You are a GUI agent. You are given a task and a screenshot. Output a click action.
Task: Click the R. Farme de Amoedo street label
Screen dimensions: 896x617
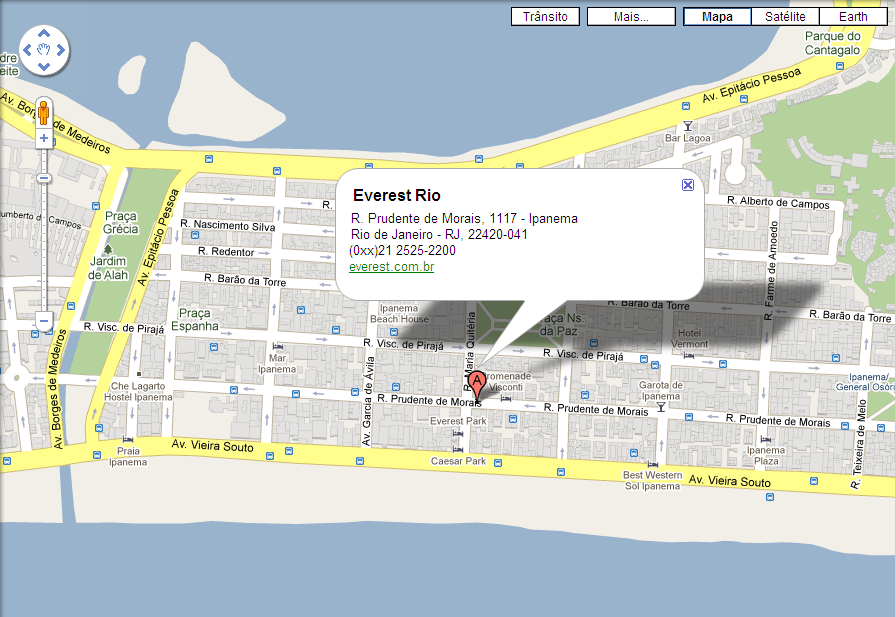[x=772, y=271]
